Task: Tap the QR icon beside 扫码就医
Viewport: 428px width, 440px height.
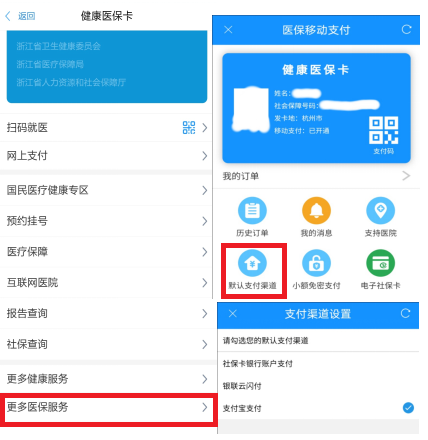Action: point(189,127)
